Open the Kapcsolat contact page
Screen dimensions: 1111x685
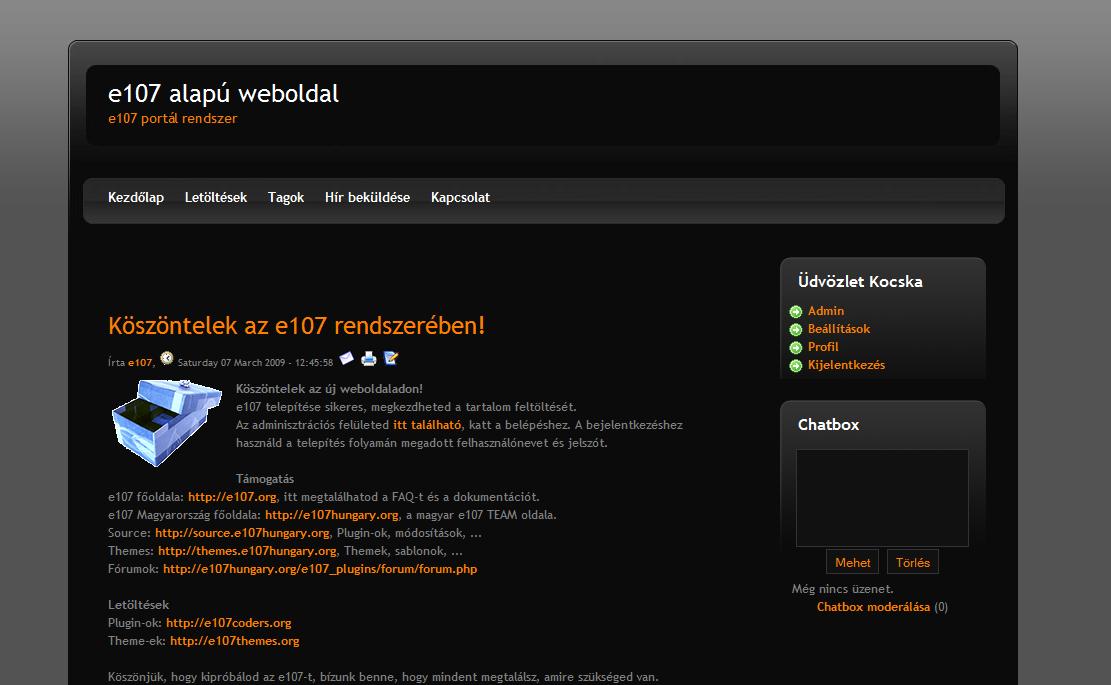[460, 198]
